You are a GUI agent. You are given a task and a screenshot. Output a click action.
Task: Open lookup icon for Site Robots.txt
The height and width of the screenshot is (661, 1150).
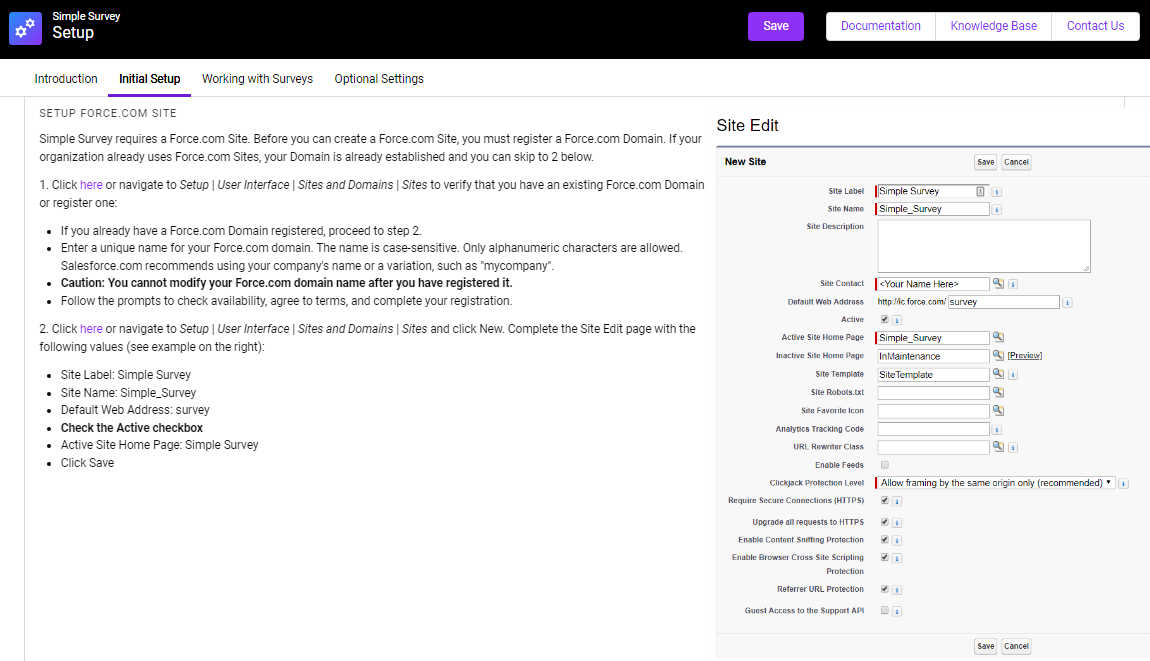[998, 392]
